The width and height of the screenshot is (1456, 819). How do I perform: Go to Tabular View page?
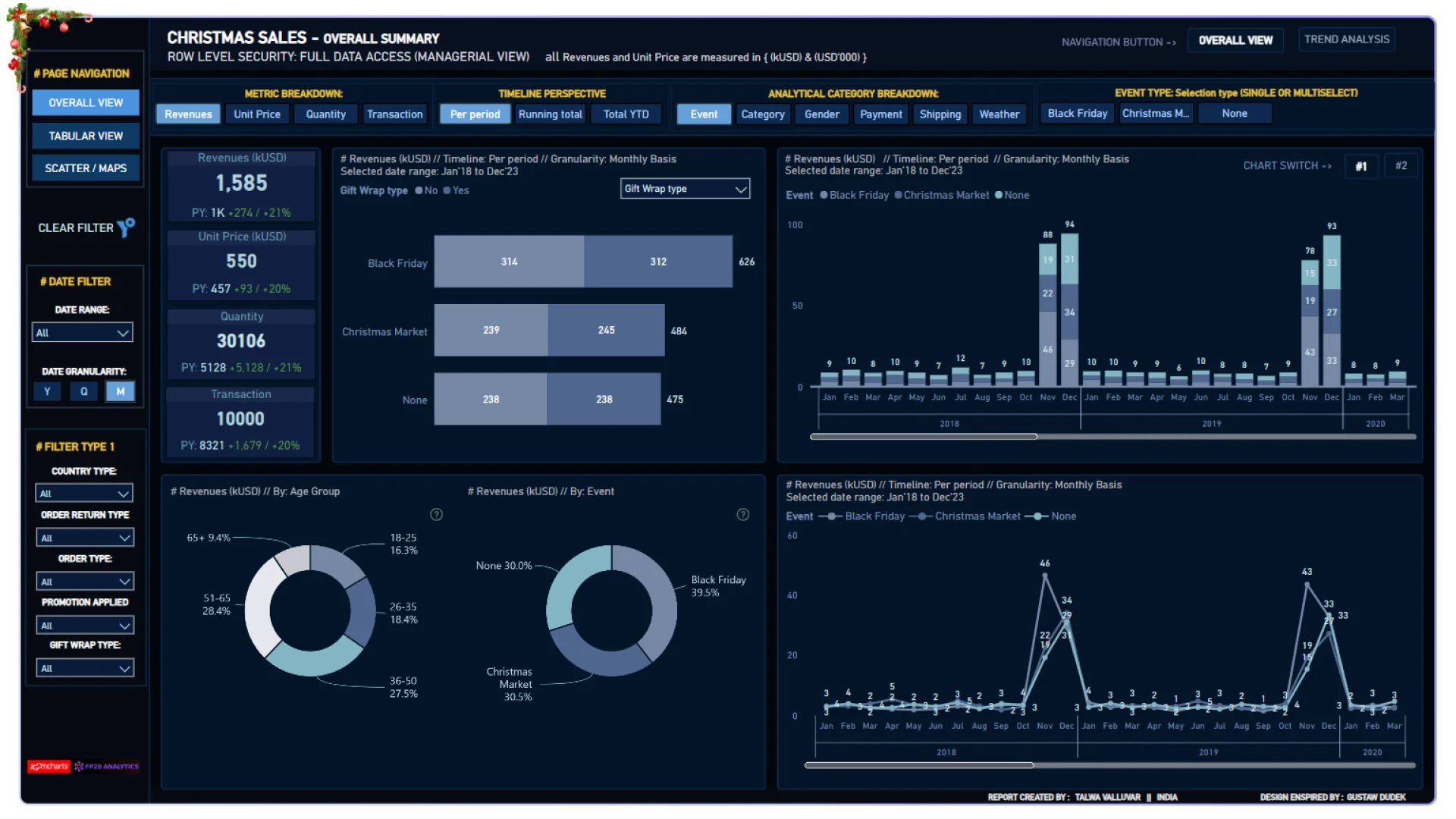(86, 136)
